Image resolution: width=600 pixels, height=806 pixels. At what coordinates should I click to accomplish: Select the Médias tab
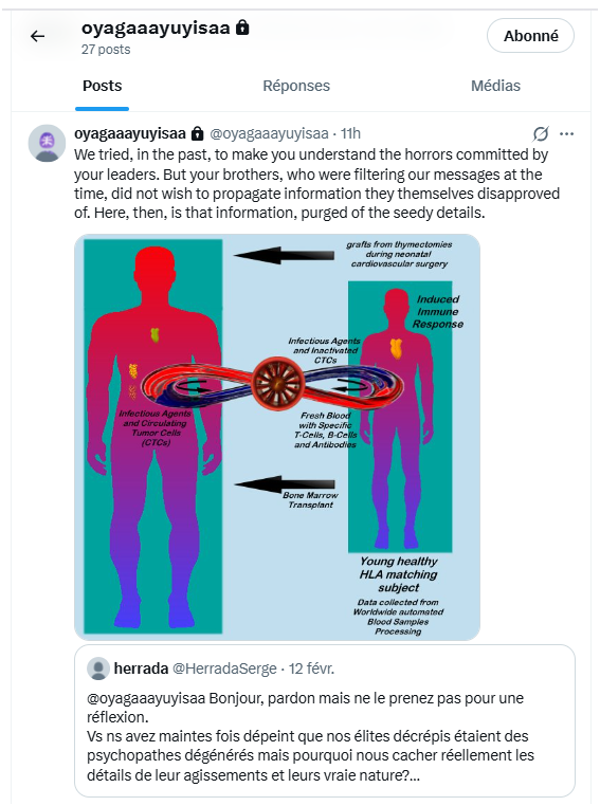[x=495, y=86]
